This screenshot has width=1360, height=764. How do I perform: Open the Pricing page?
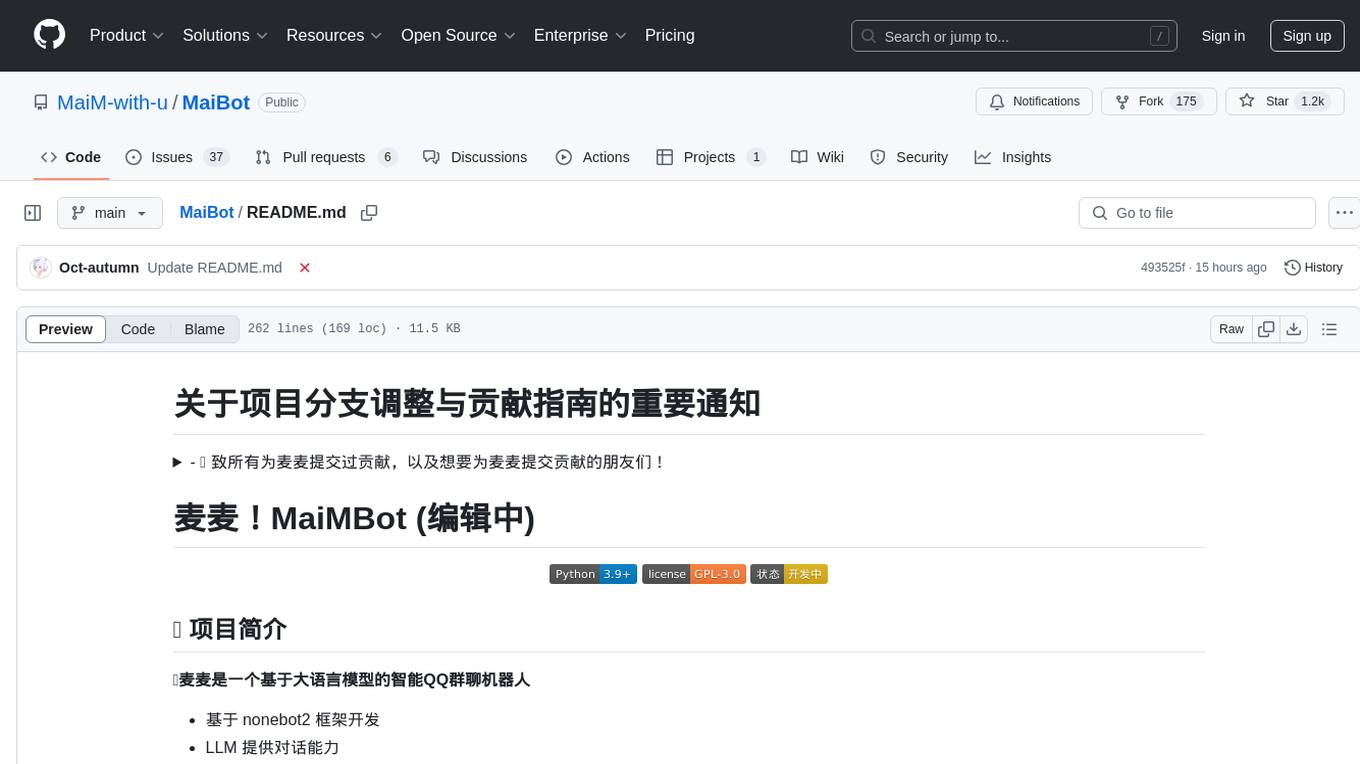coord(670,35)
